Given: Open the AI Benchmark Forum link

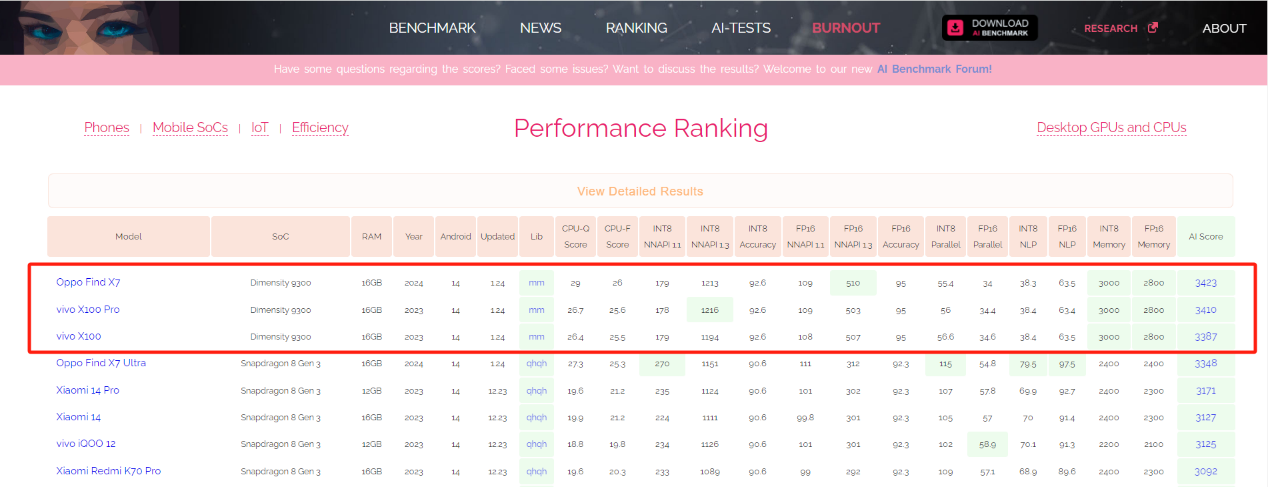Looking at the screenshot, I should (934, 69).
